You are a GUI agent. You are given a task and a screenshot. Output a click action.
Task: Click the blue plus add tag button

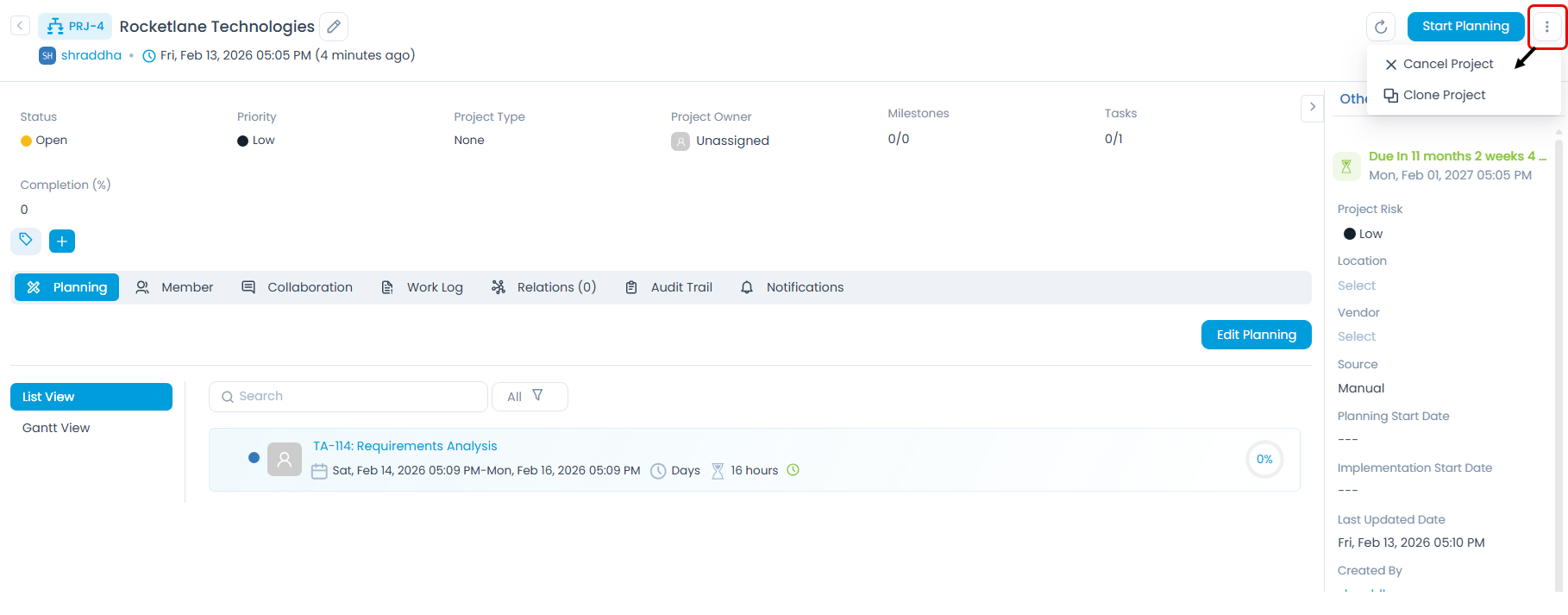point(62,242)
